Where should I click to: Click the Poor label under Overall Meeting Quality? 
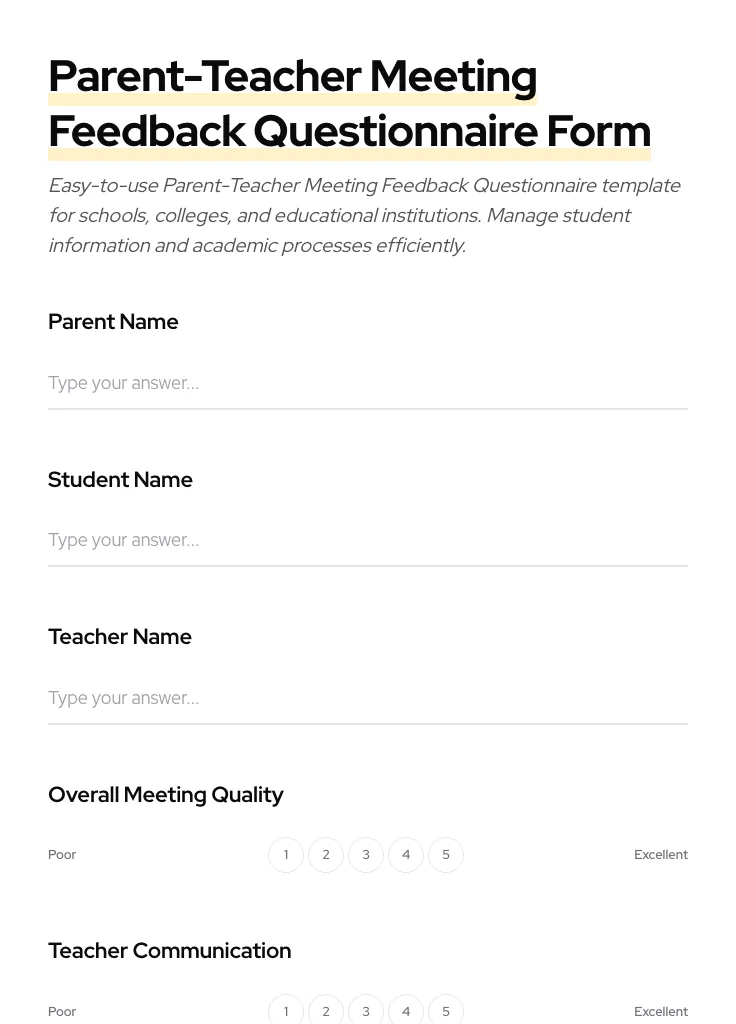coord(62,855)
